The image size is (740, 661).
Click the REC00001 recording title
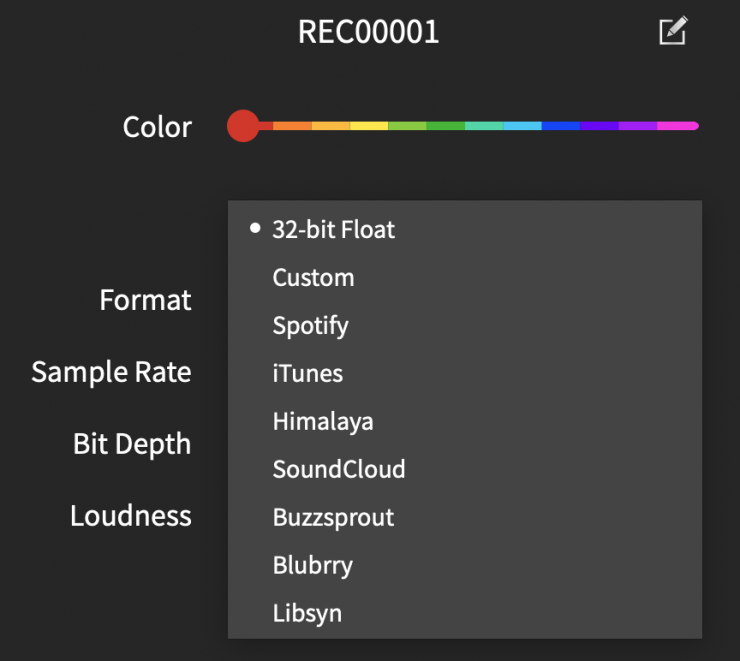(x=369, y=32)
